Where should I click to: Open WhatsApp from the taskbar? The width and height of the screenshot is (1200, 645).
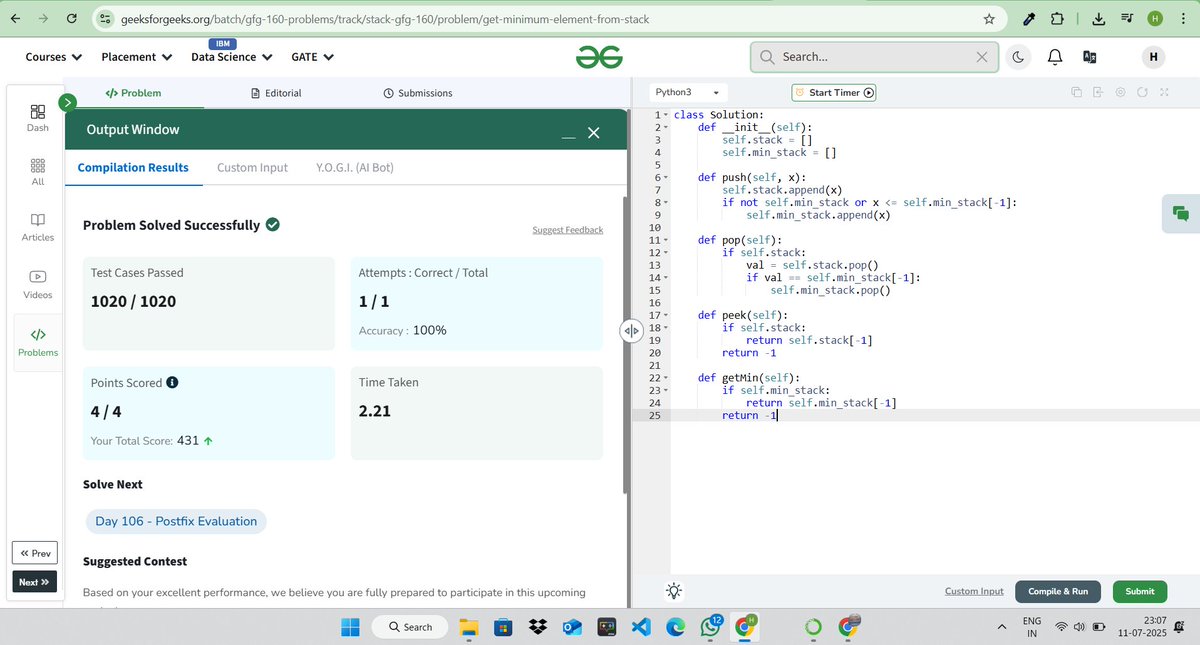pos(711,627)
